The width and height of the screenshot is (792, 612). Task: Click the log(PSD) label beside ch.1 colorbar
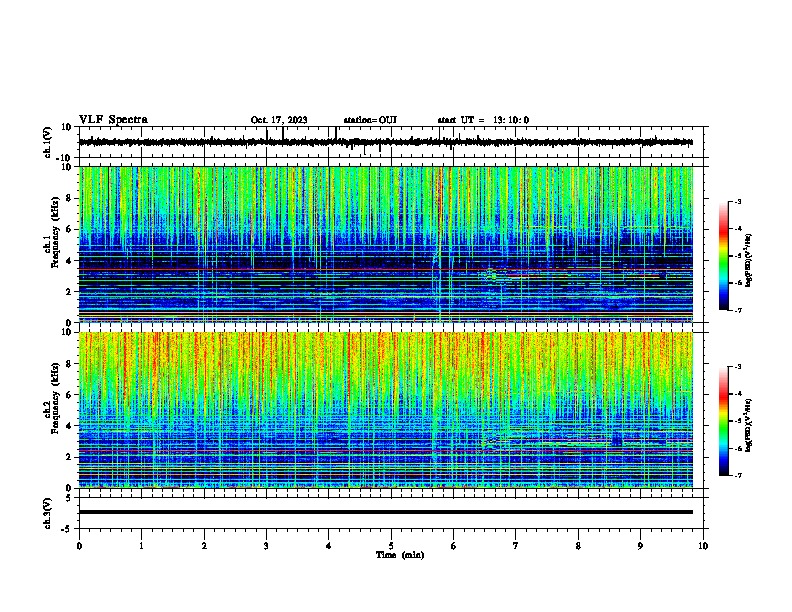pos(748,261)
